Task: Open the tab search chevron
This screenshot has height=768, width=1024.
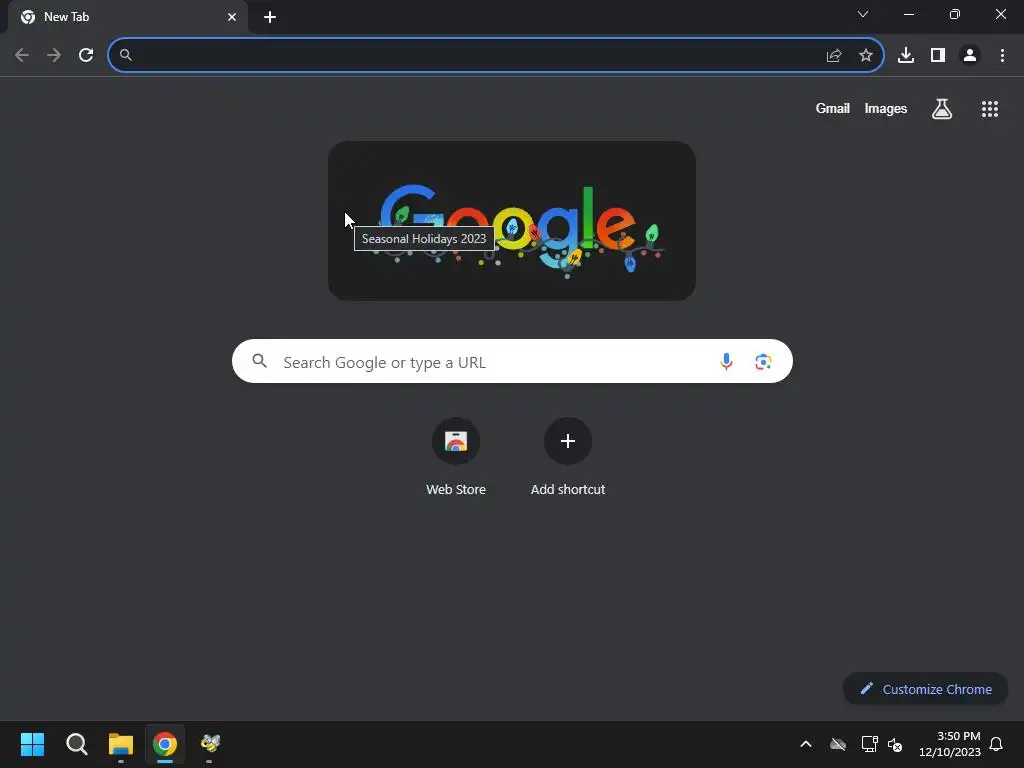Action: point(863,14)
